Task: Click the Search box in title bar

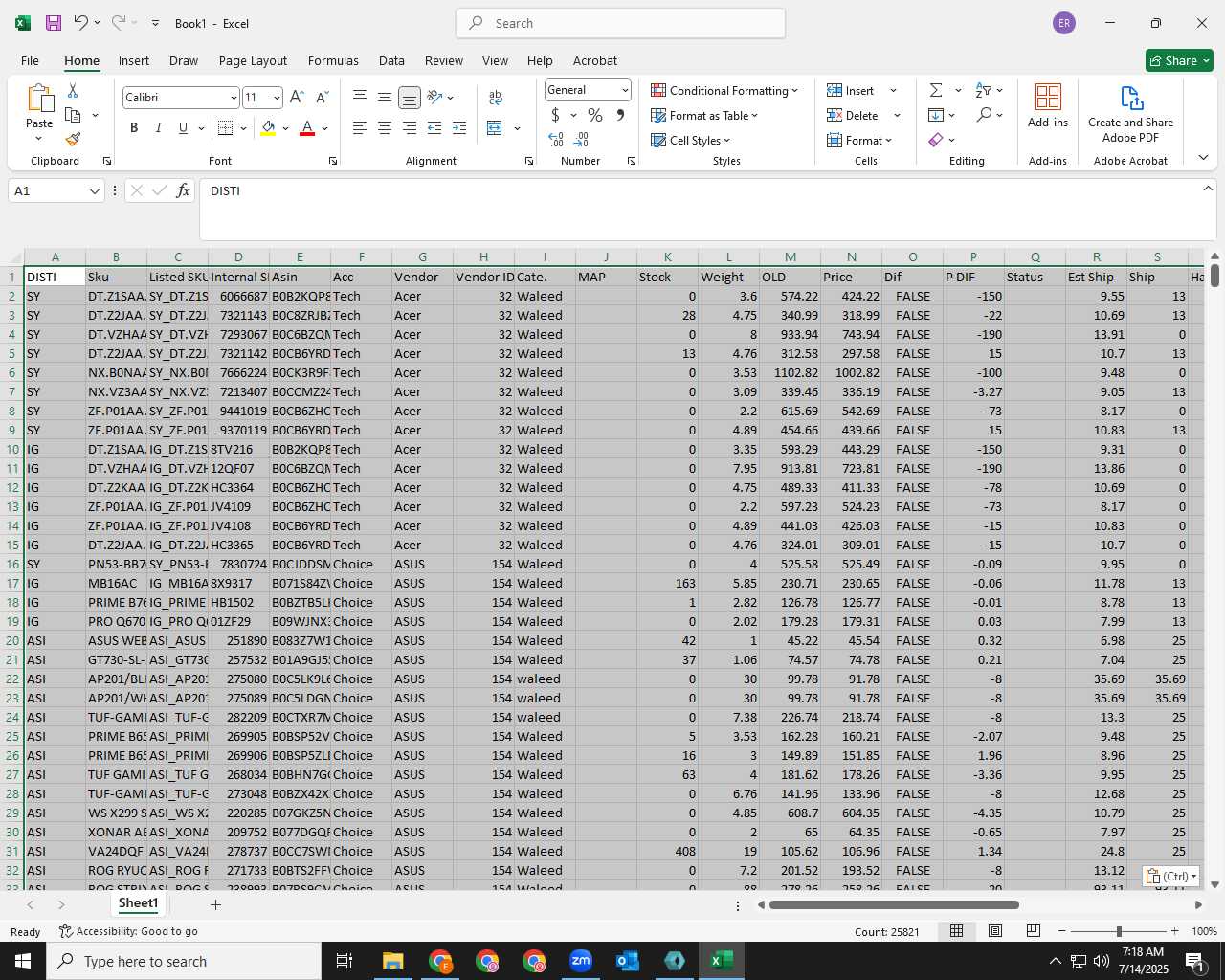Action: click(620, 23)
